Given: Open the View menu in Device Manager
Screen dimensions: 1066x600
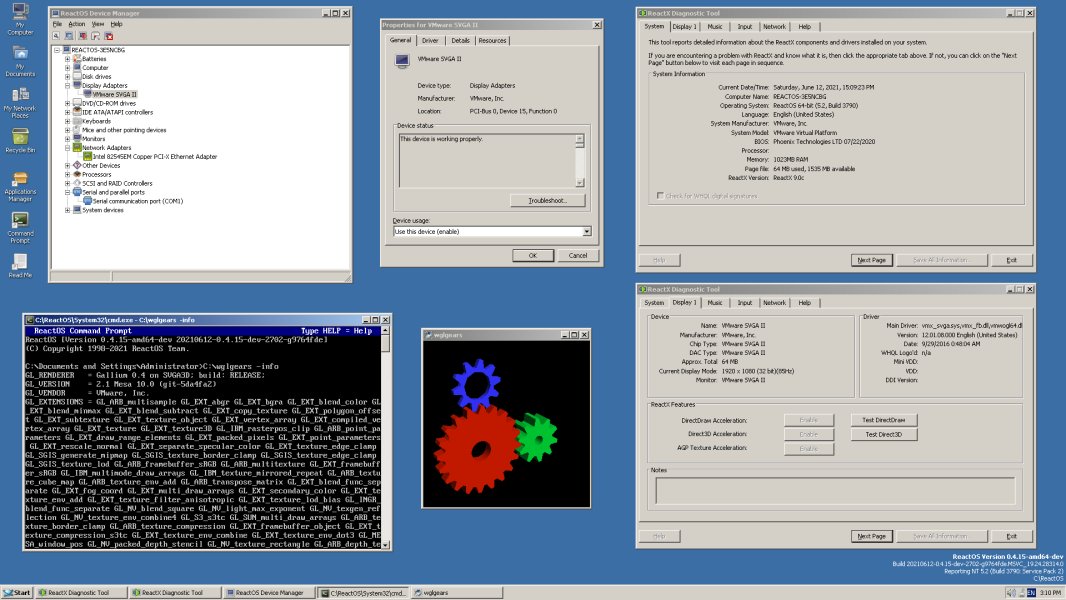Looking at the screenshot, I should 98,24.
